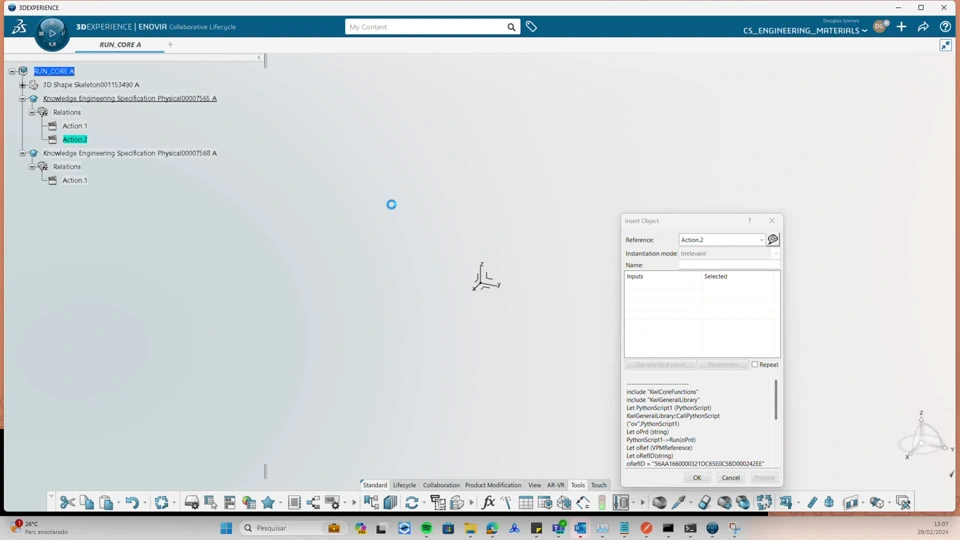Click the tag icon beside search box
Image resolution: width=960 pixels, height=540 pixels.
531,27
